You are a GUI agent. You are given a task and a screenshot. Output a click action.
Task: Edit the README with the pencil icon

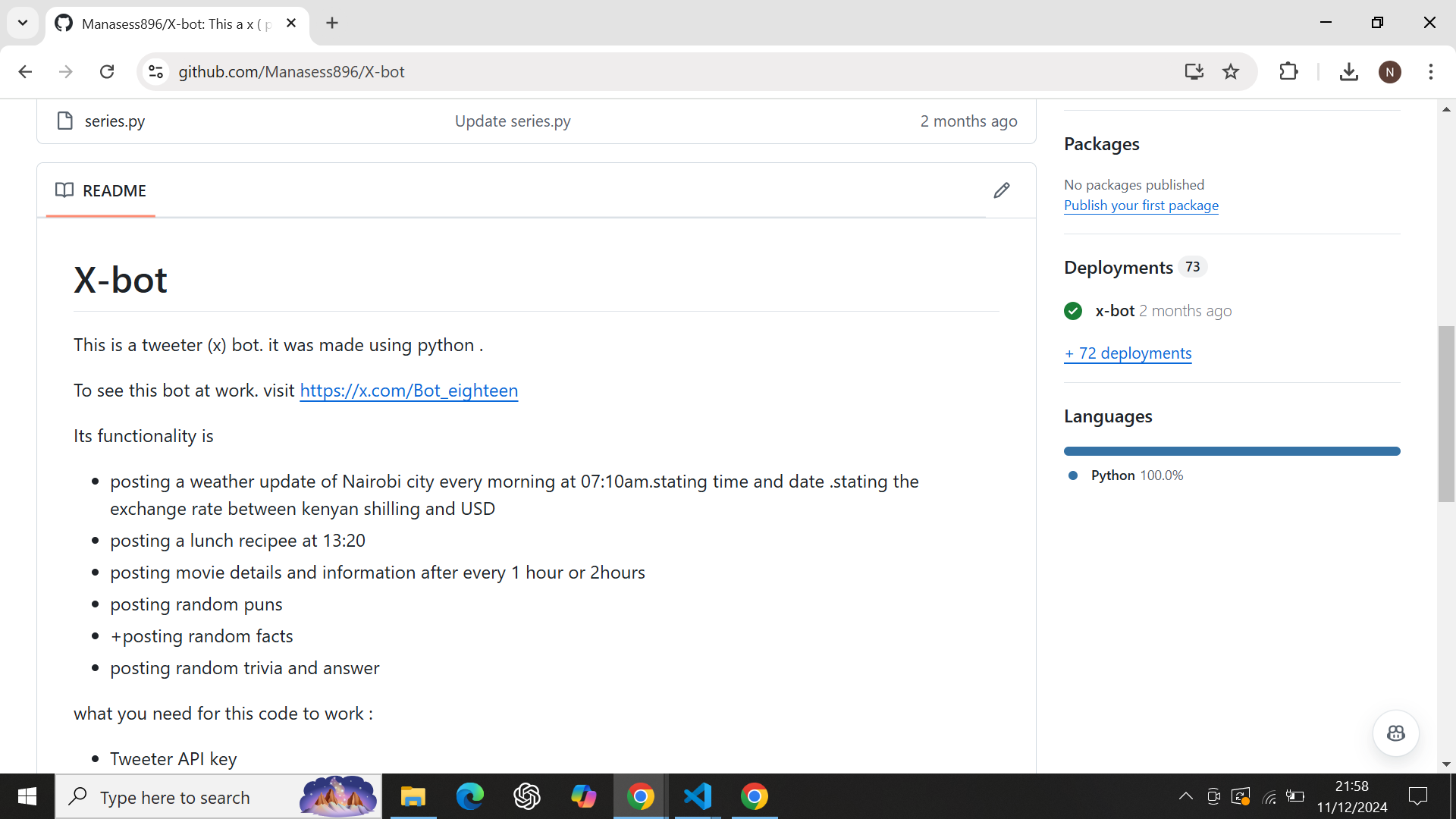(x=1002, y=190)
